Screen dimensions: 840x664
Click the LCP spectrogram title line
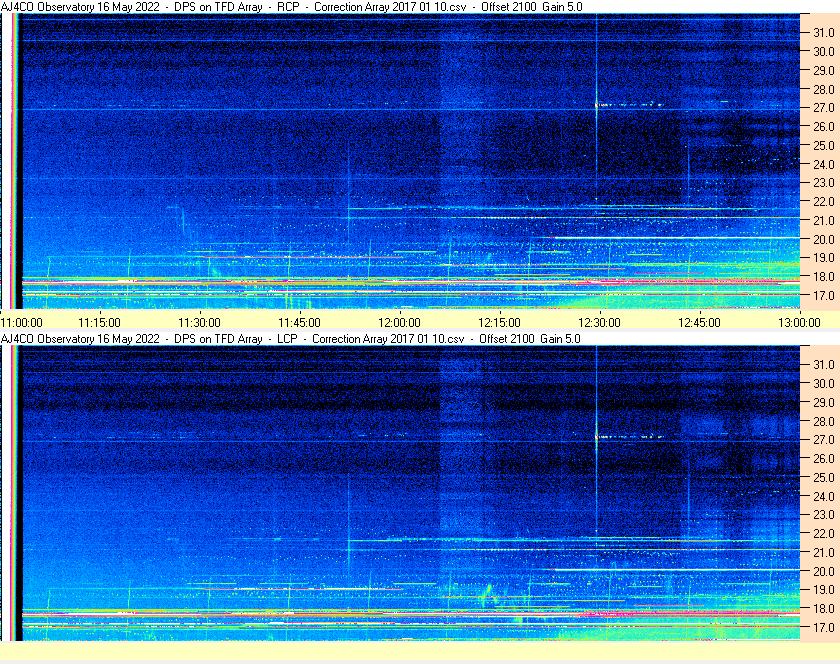click(290, 339)
